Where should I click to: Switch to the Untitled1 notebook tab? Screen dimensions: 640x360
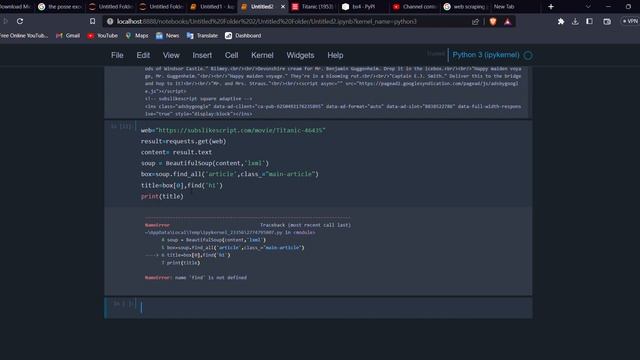click(x=212, y=7)
